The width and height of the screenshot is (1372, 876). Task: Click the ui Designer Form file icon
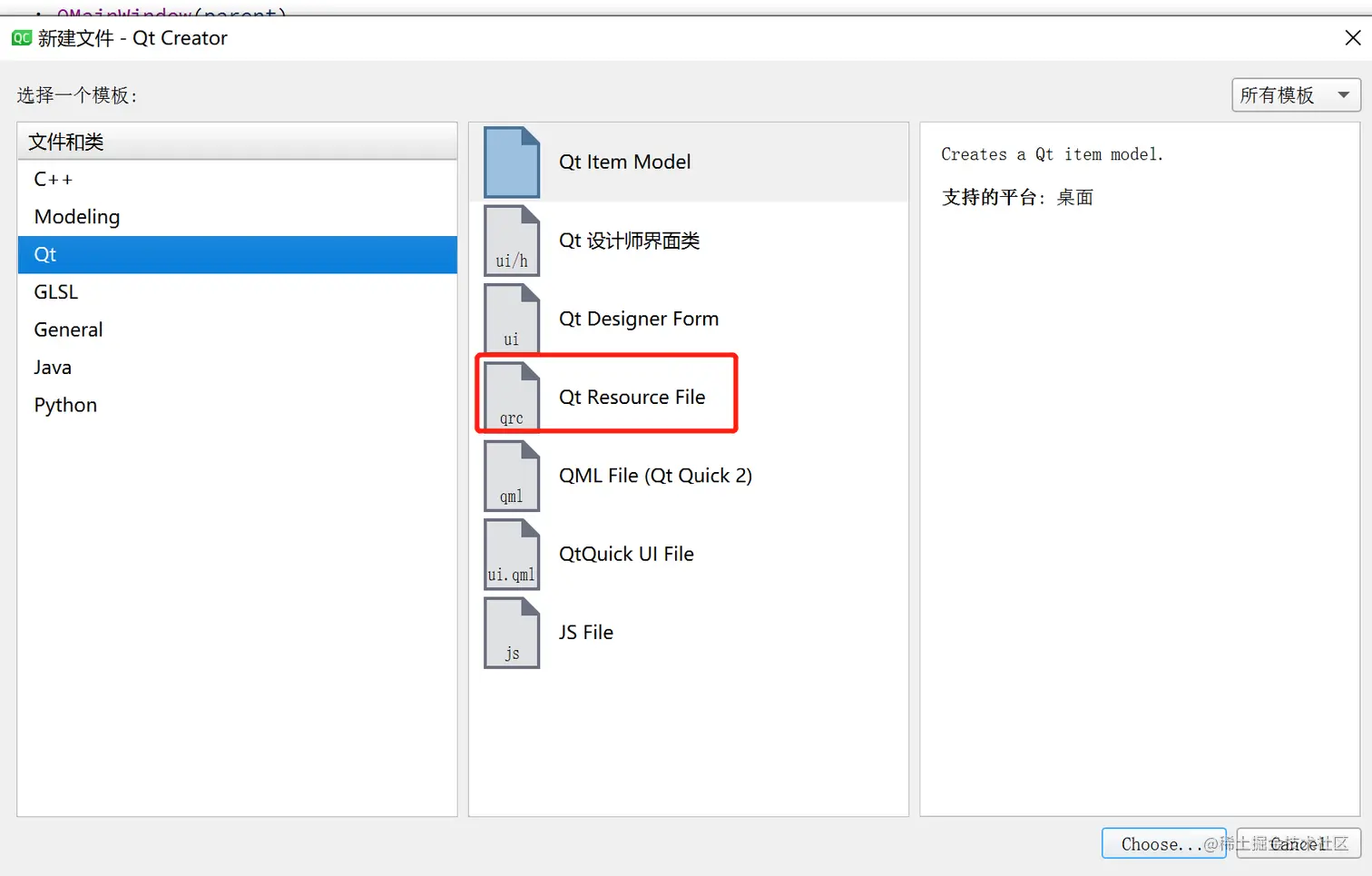(512, 319)
